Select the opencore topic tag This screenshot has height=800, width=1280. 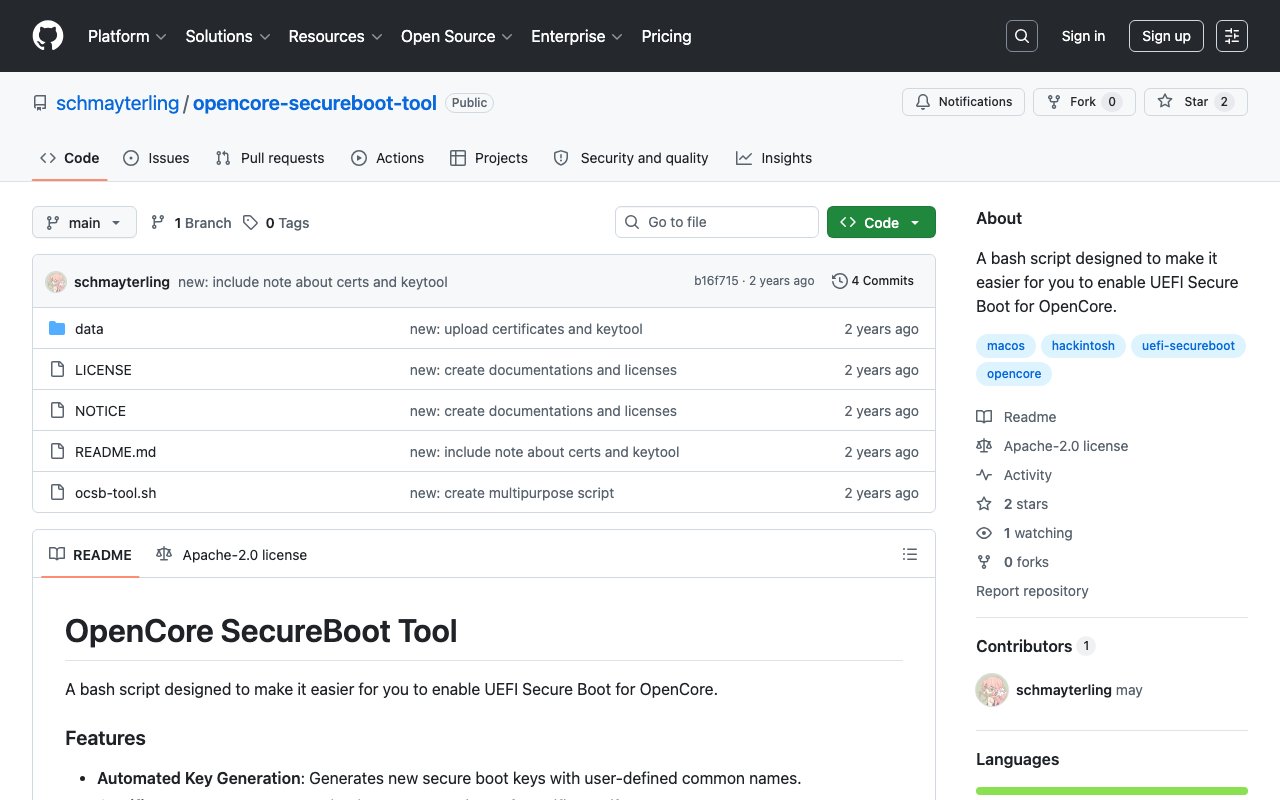coord(1014,374)
